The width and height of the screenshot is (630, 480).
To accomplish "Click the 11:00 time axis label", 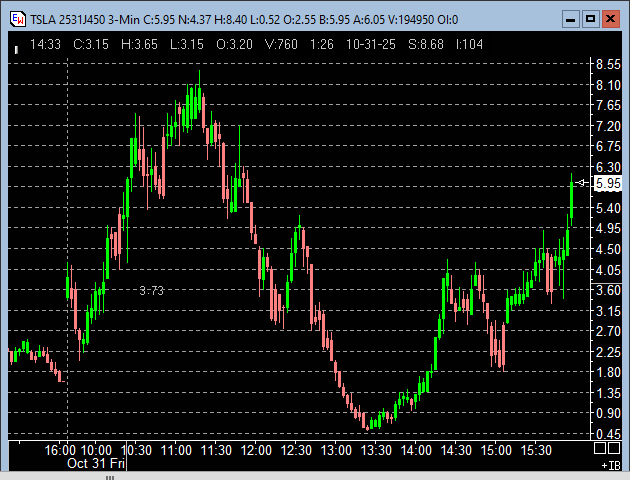I will pos(175,451).
